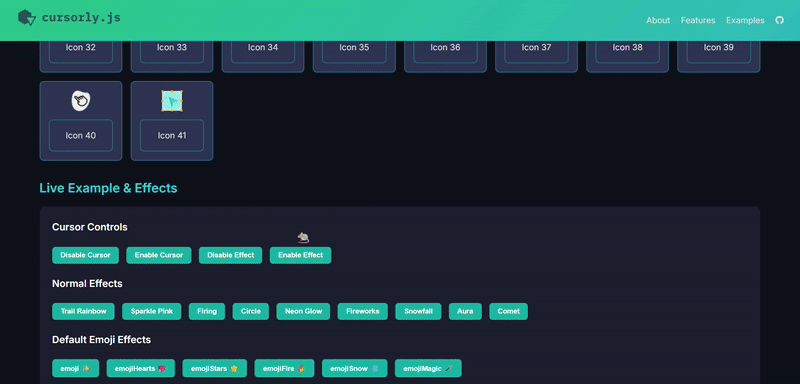Click the Normal Effects heading

click(x=87, y=284)
